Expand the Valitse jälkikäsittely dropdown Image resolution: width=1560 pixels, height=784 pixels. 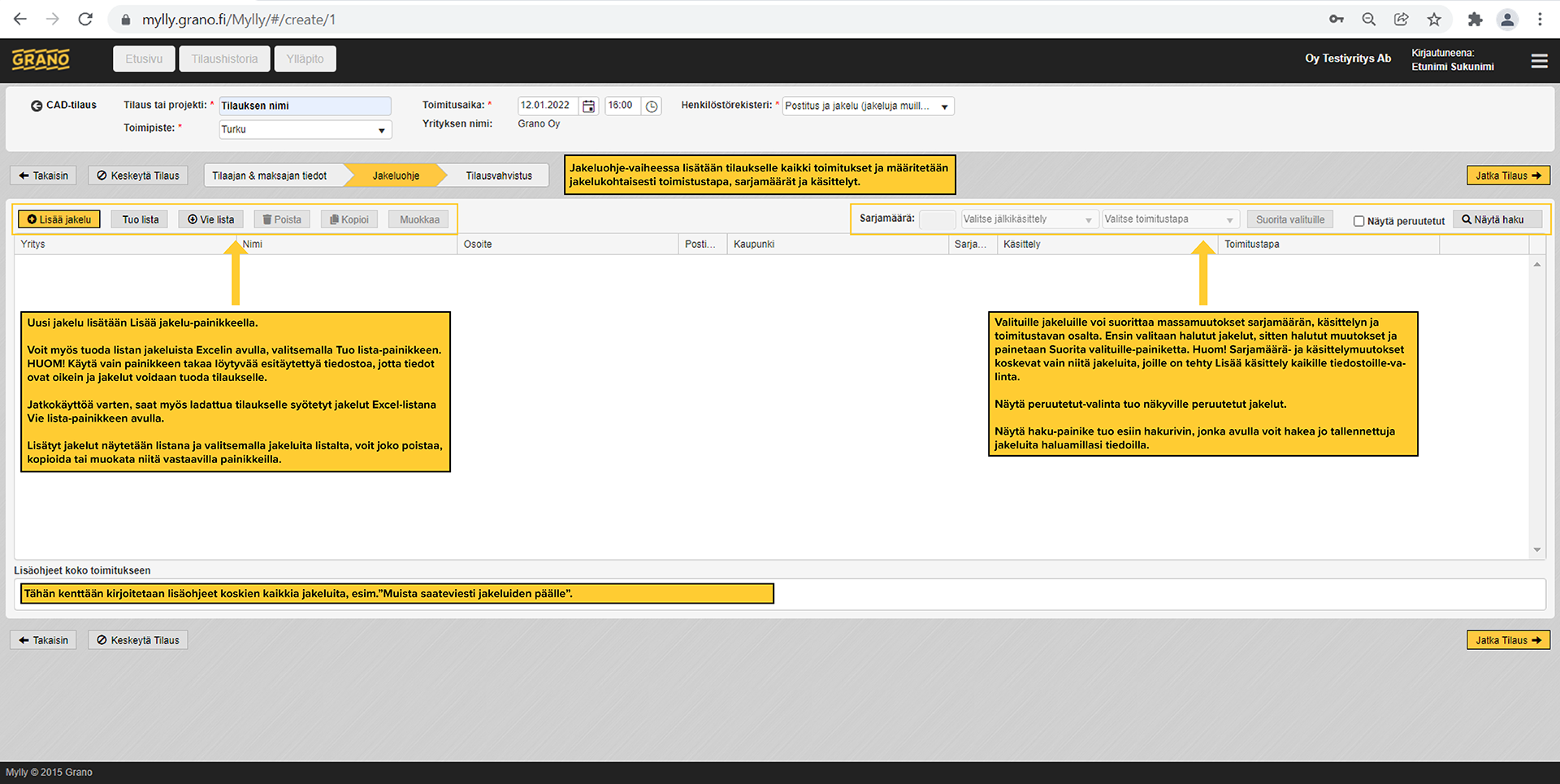pos(1028,219)
